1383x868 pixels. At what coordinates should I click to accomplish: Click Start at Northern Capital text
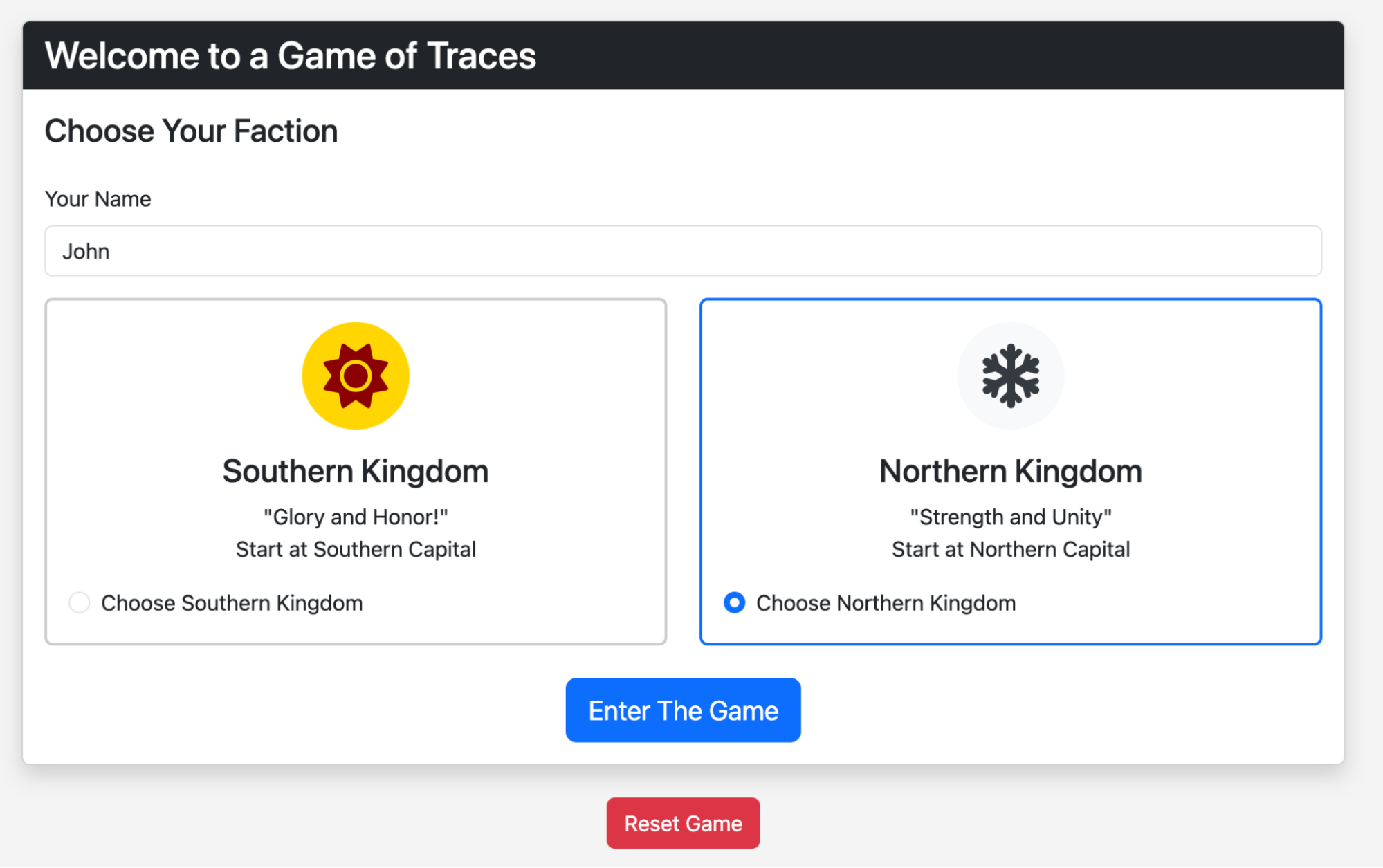click(x=1010, y=548)
